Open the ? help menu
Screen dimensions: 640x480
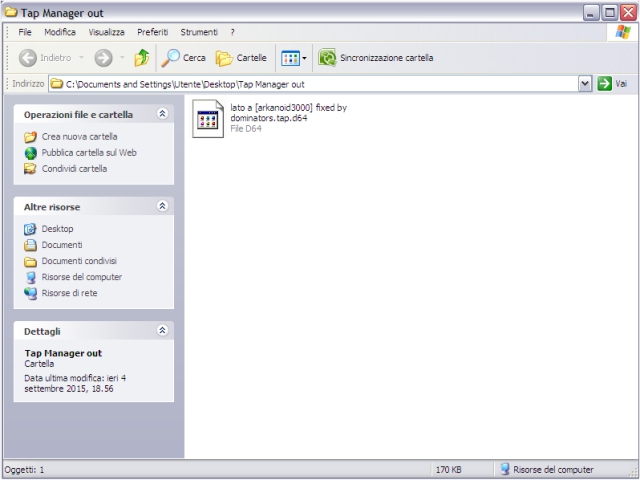click(232, 32)
